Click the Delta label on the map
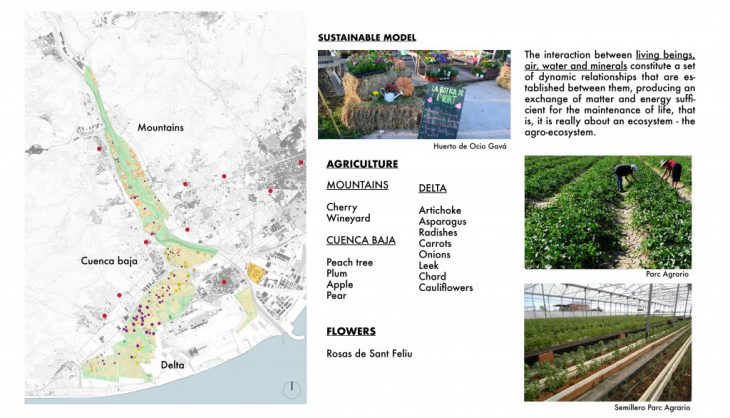The width and height of the screenshot is (730, 418). pyautogui.click(x=173, y=365)
